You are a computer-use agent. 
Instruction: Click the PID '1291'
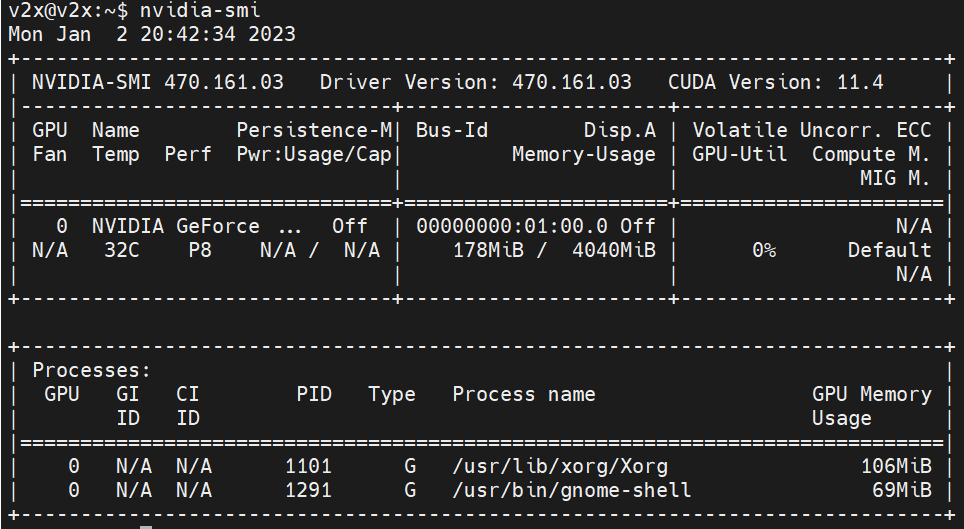click(308, 490)
